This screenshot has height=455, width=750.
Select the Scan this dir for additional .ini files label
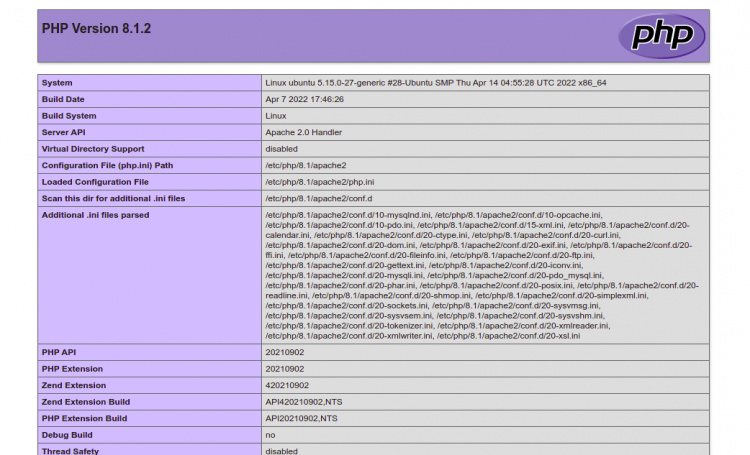113,198
